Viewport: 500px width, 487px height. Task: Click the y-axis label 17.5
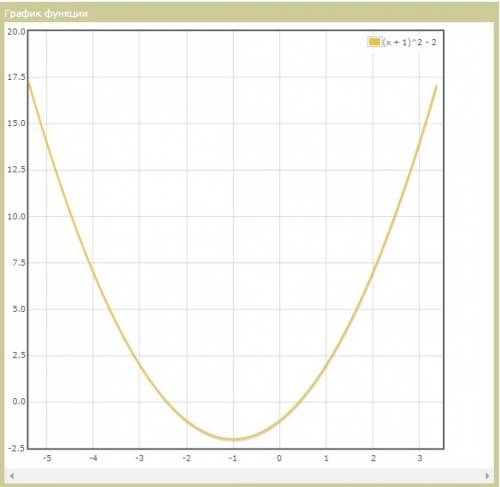(x=16, y=77)
